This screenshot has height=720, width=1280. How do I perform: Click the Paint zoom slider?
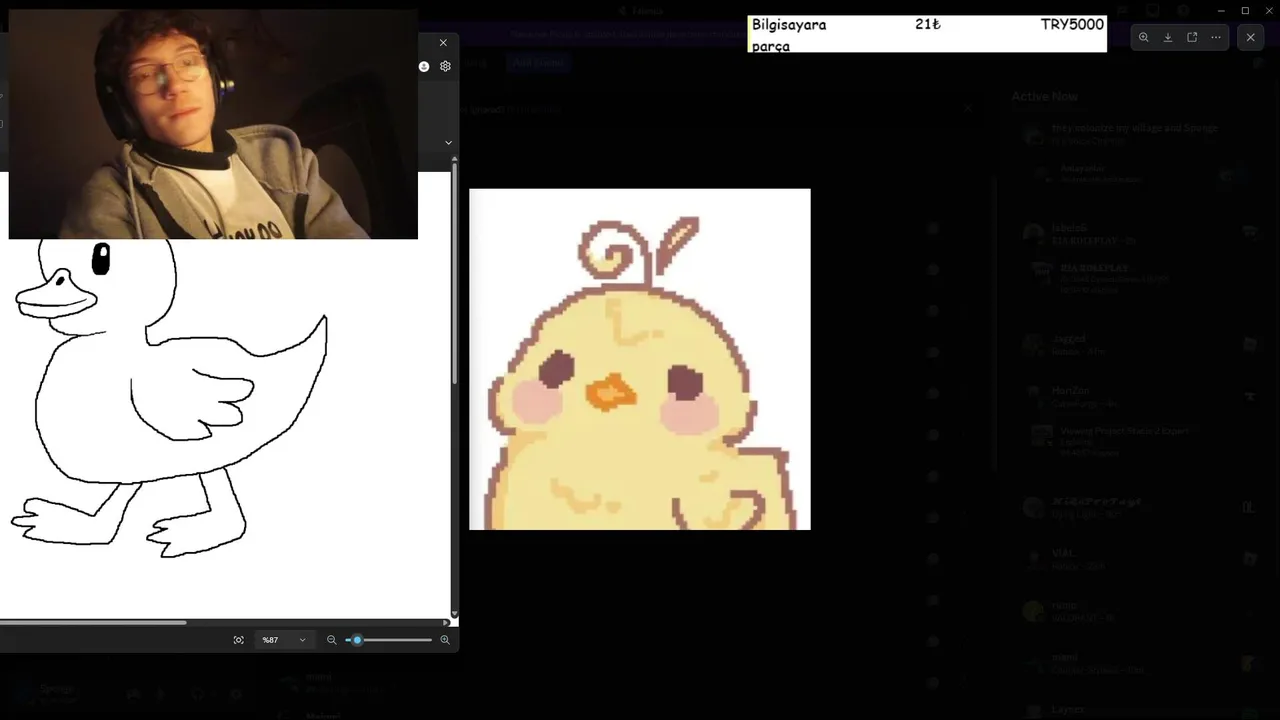389,640
